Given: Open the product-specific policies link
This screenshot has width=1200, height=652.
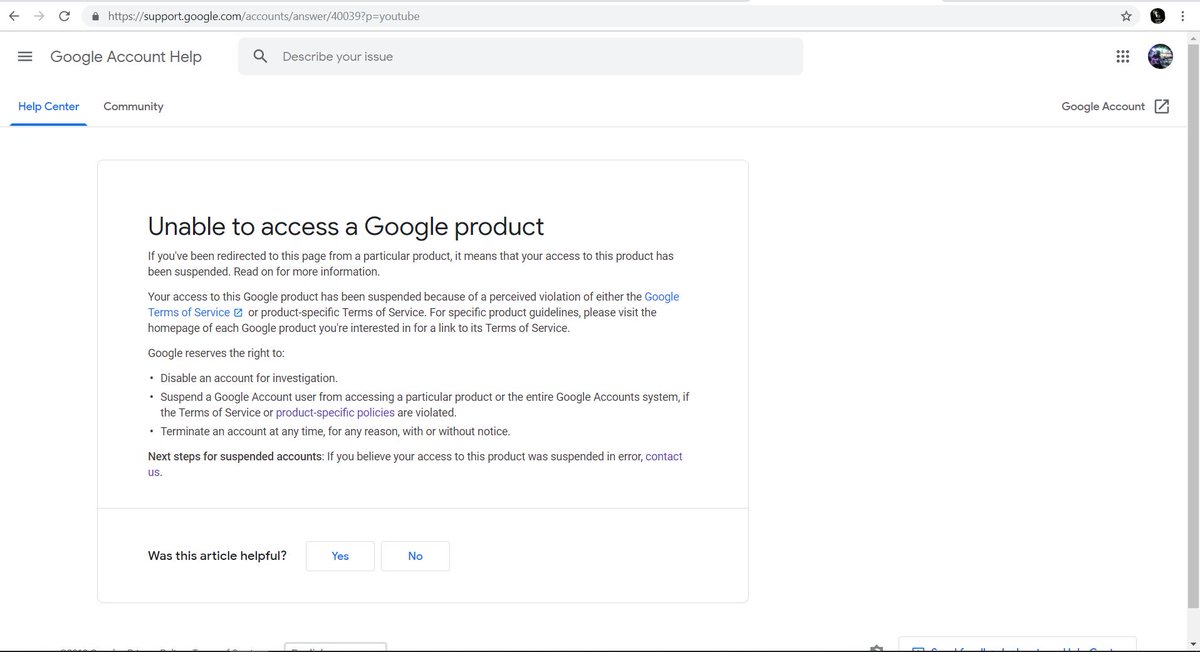Looking at the screenshot, I should (x=335, y=412).
